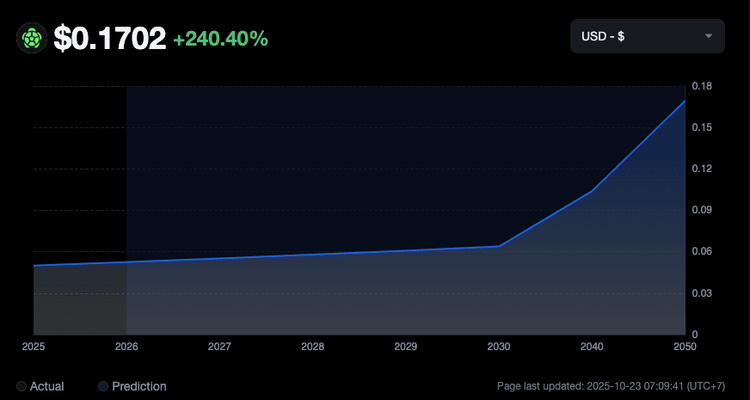Click the 2029 x-axis label
The width and height of the screenshot is (750, 400).
[406, 346]
